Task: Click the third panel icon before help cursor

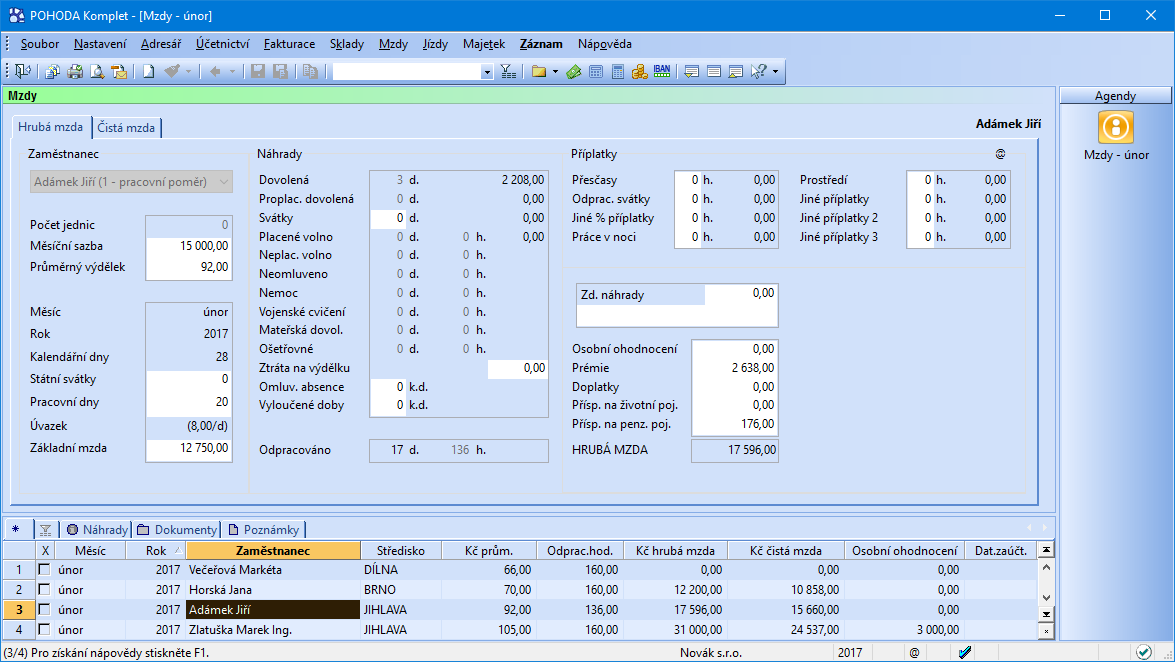Action: 736,71
